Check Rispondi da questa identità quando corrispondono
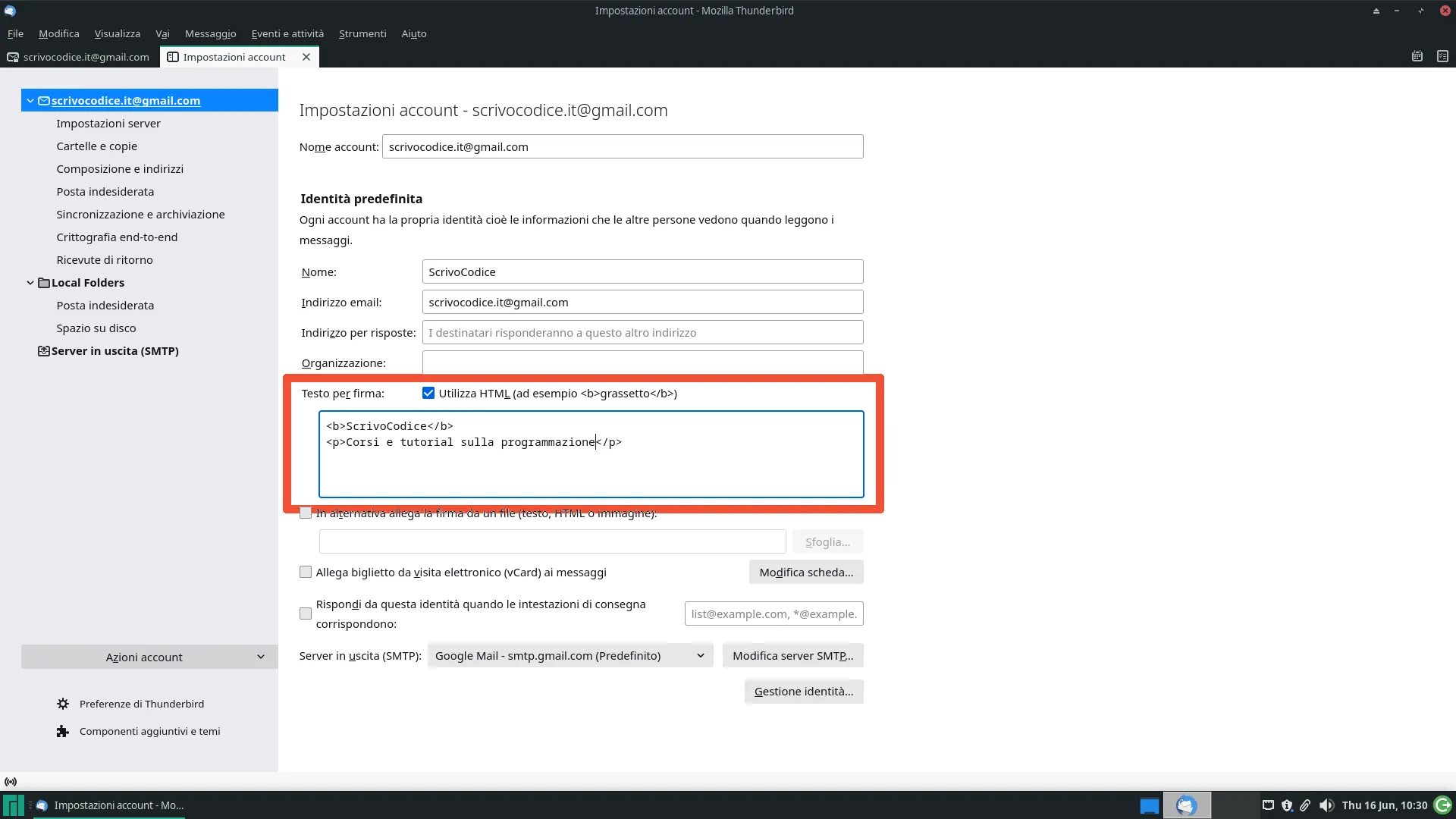Viewport: 1456px width, 819px height. (306, 613)
